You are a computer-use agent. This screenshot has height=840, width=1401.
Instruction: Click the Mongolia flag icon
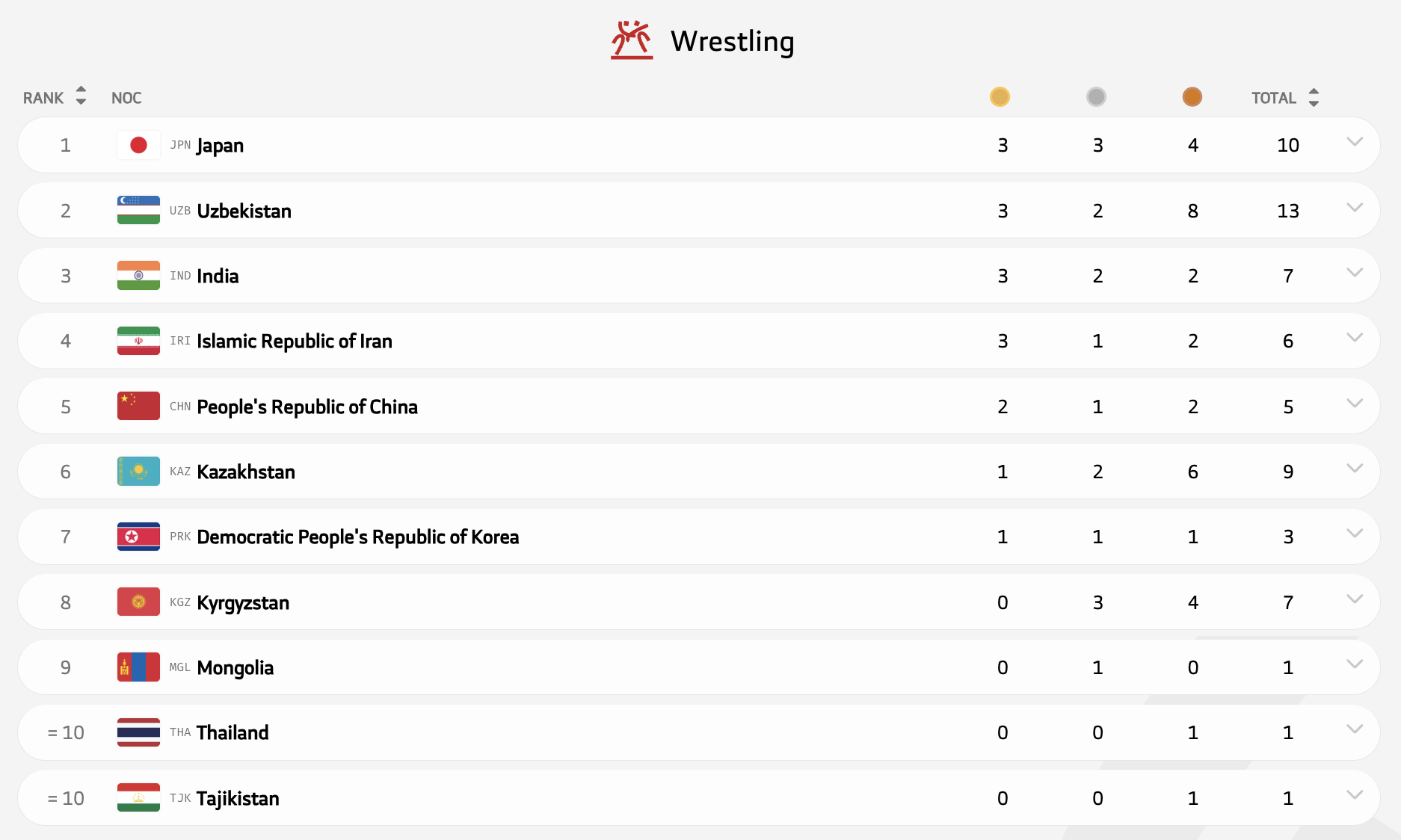(138, 667)
